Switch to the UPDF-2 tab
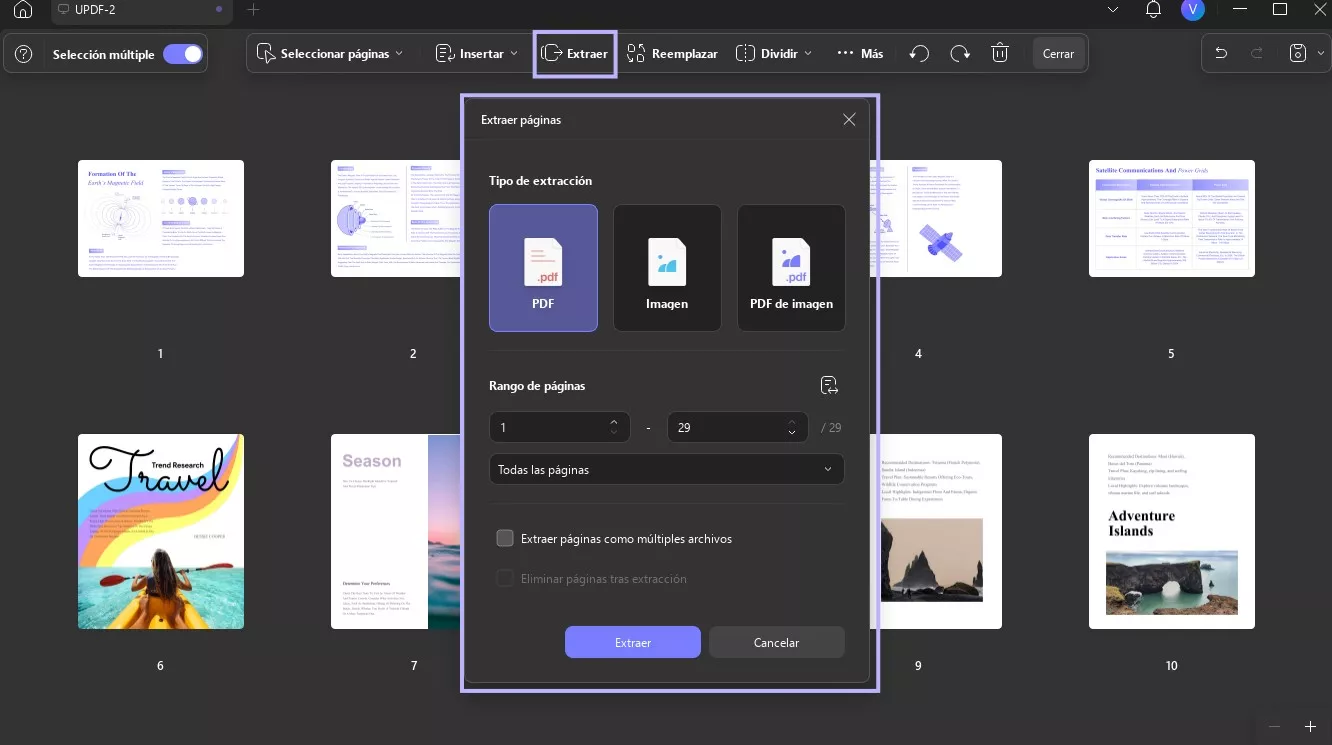The height and width of the screenshot is (745, 1332). [x=140, y=10]
